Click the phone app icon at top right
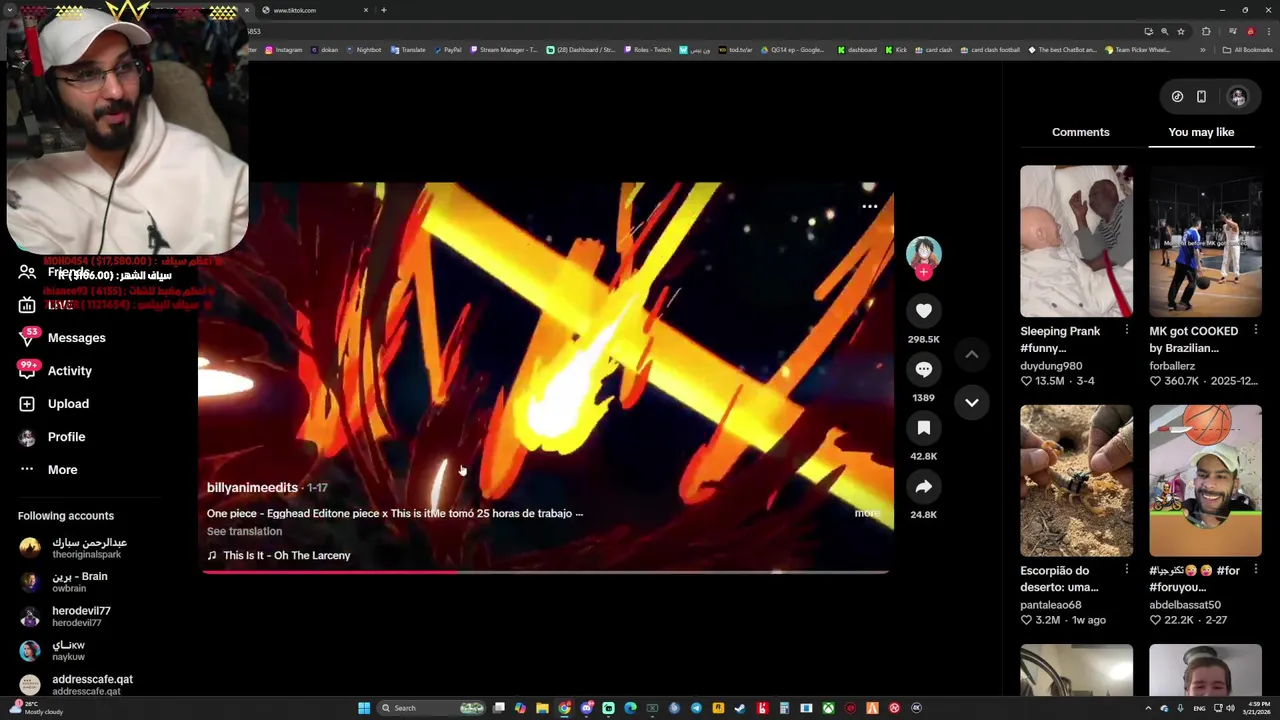 pos(1201,97)
